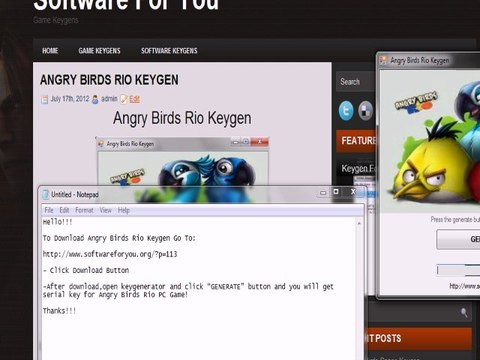Screen dimensions: 480x360
Task: Click the Edit link beside admin
Action: pos(134,99)
